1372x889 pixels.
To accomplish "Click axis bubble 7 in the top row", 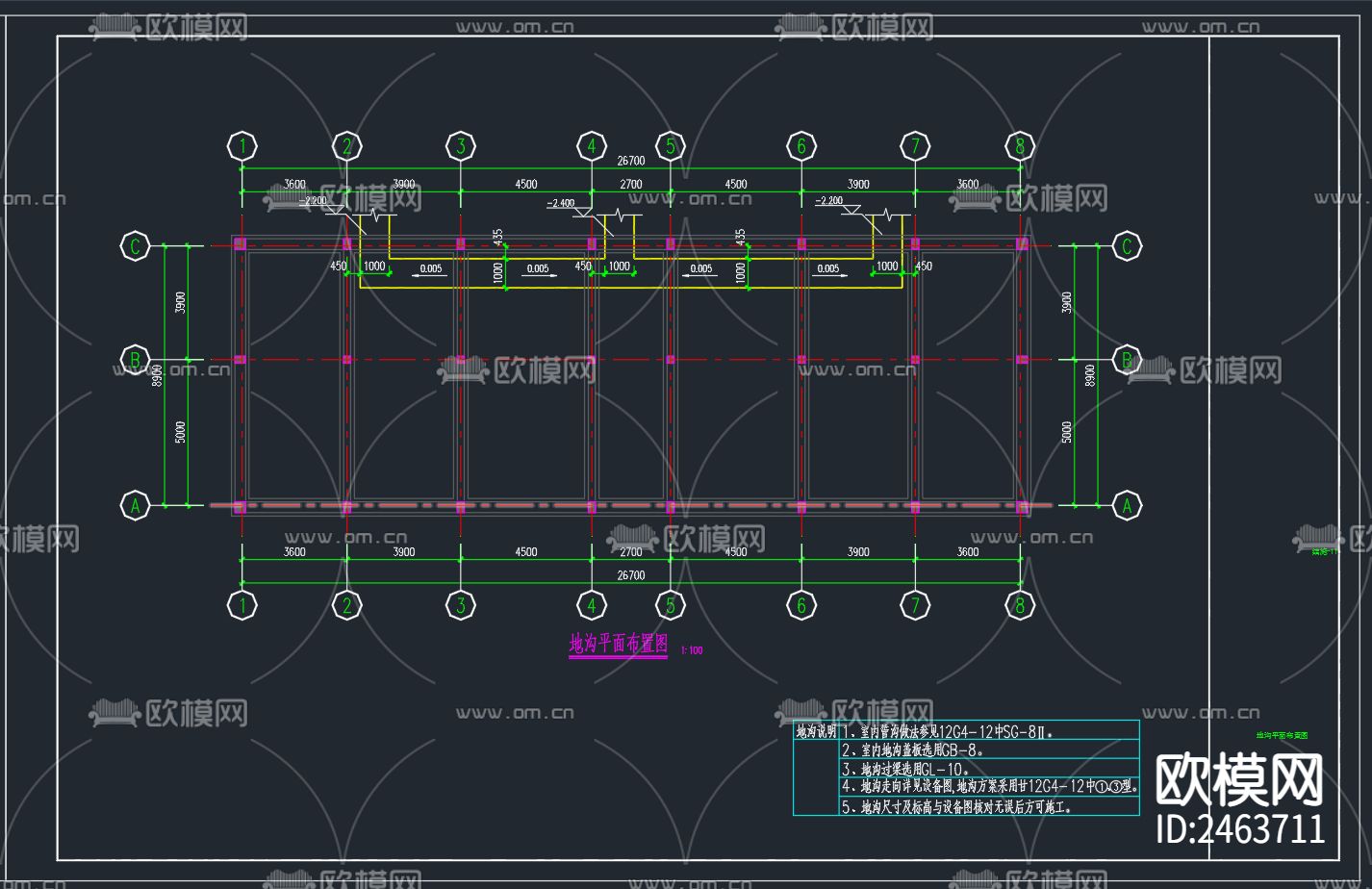I will click(915, 146).
